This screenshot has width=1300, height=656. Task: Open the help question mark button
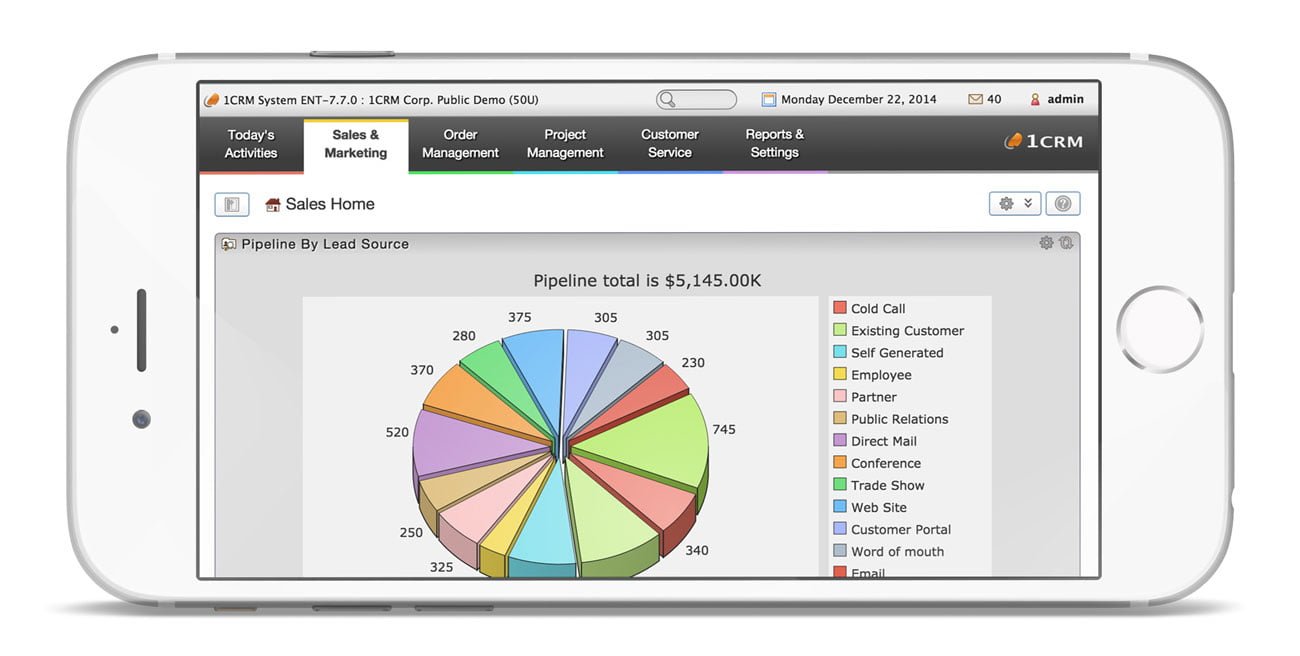(1063, 204)
